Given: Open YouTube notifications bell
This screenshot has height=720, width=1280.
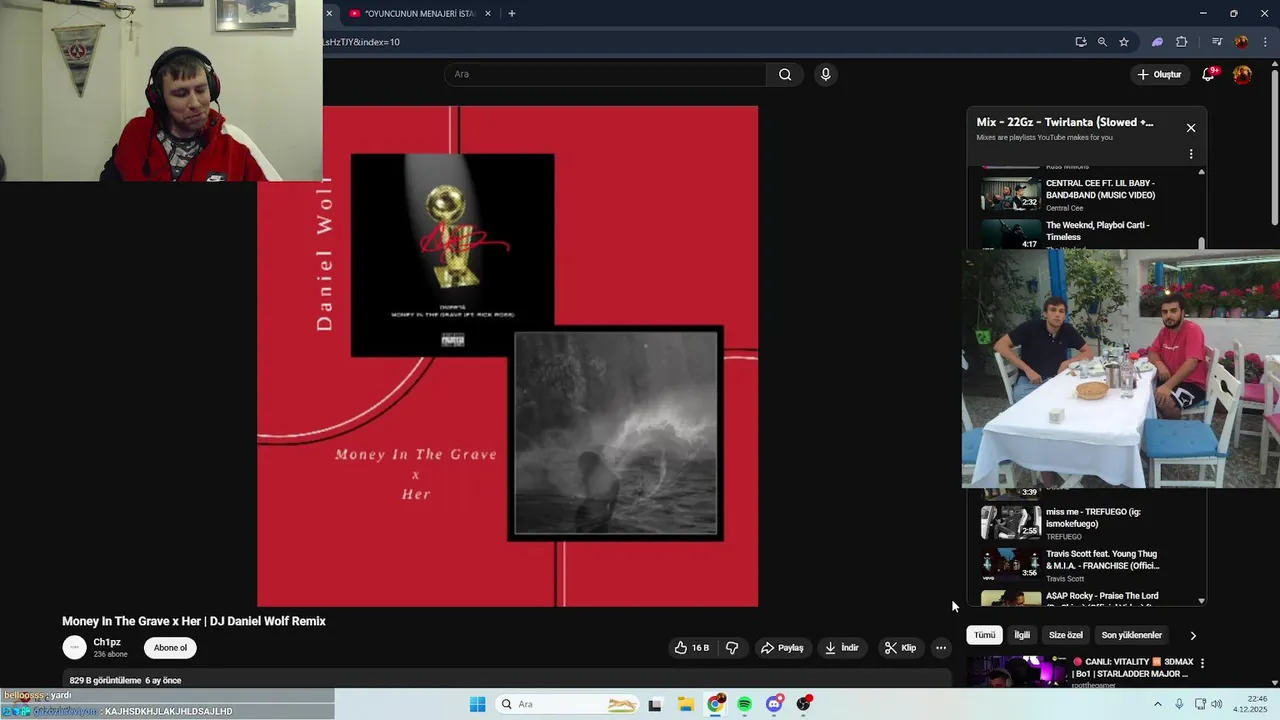Looking at the screenshot, I should 1209,75.
